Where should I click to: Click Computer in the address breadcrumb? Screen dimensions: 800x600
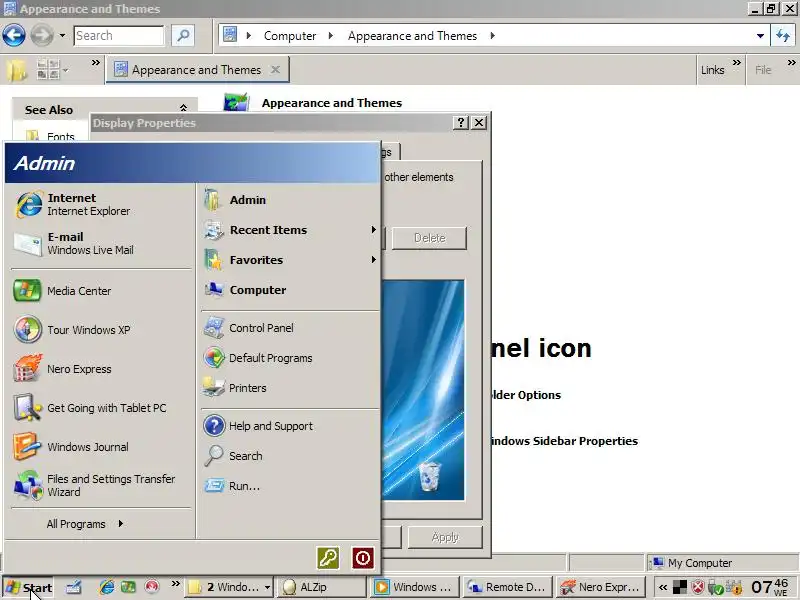coord(290,36)
